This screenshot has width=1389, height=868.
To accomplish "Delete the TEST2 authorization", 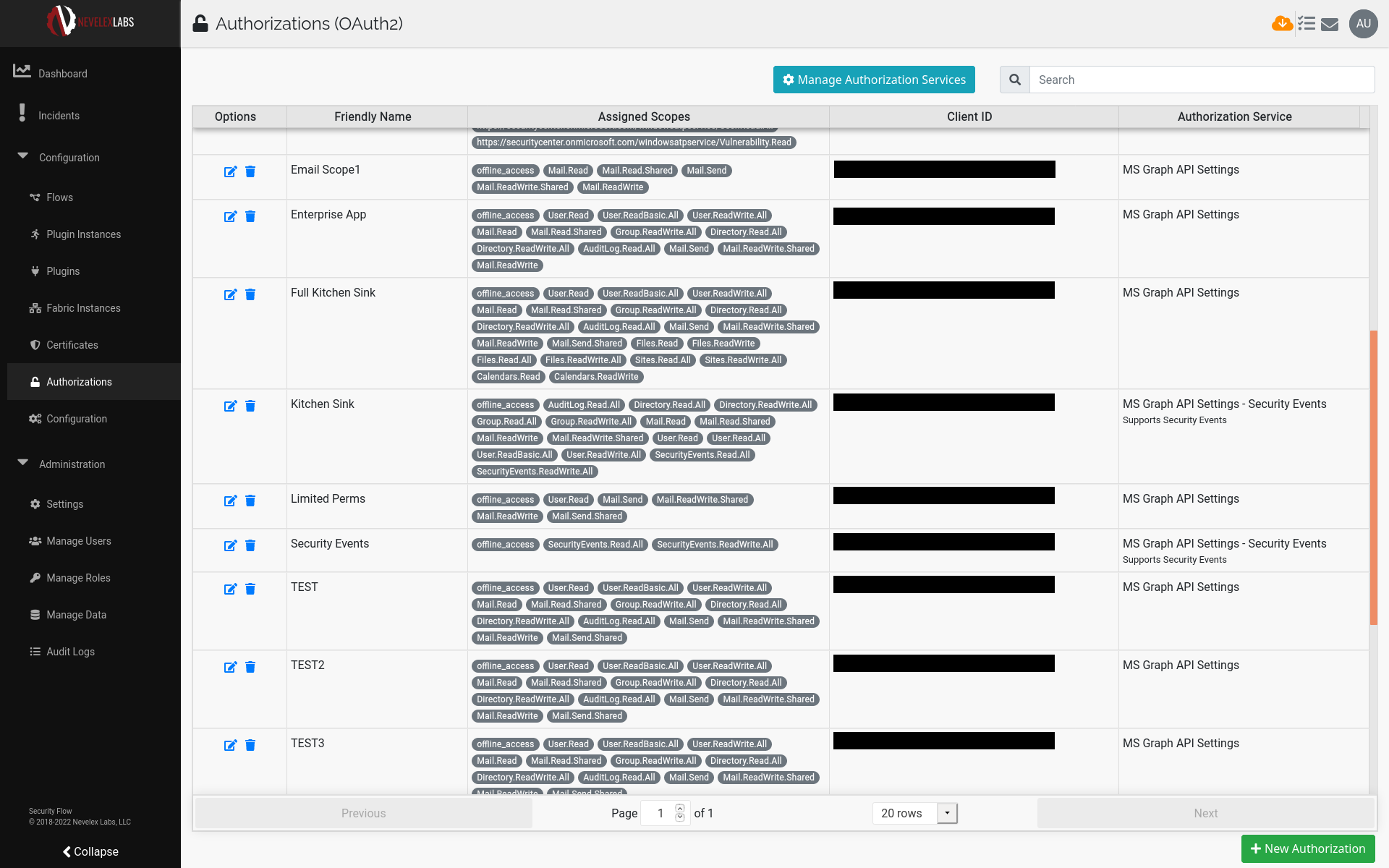I will pyautogui.click(x=250, y=667).
